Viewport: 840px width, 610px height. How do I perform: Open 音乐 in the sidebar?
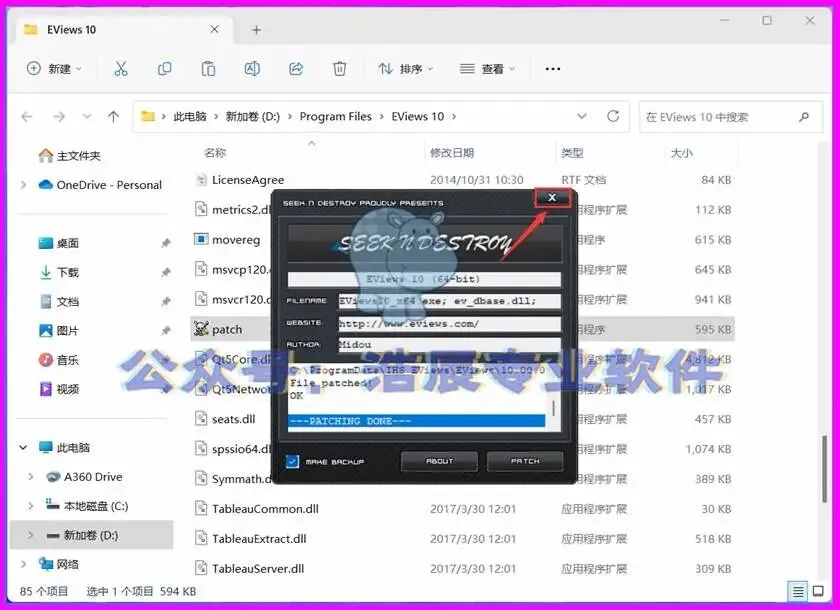tap(59, 360)
